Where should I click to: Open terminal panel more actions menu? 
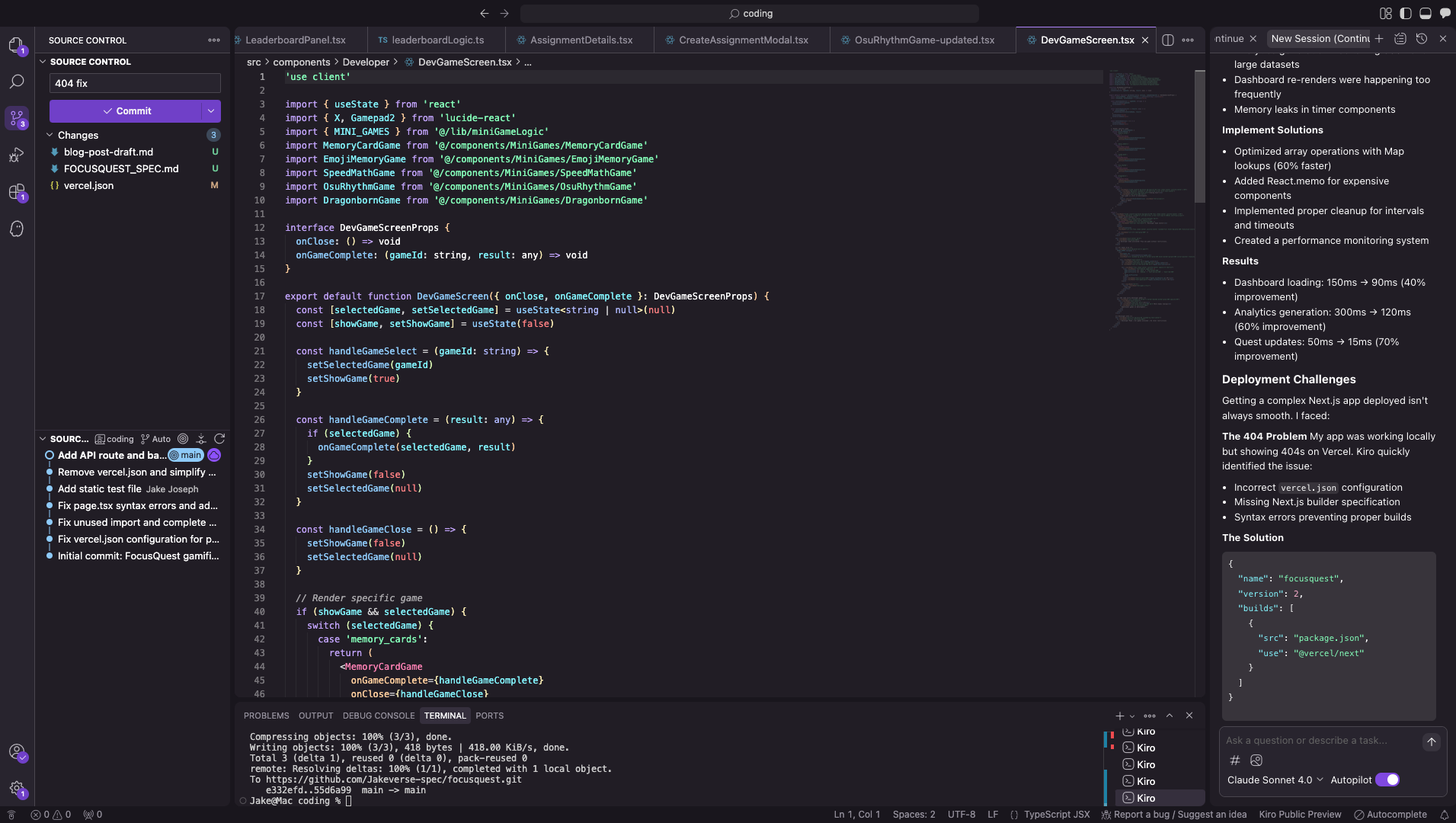tap(1150, 716)
